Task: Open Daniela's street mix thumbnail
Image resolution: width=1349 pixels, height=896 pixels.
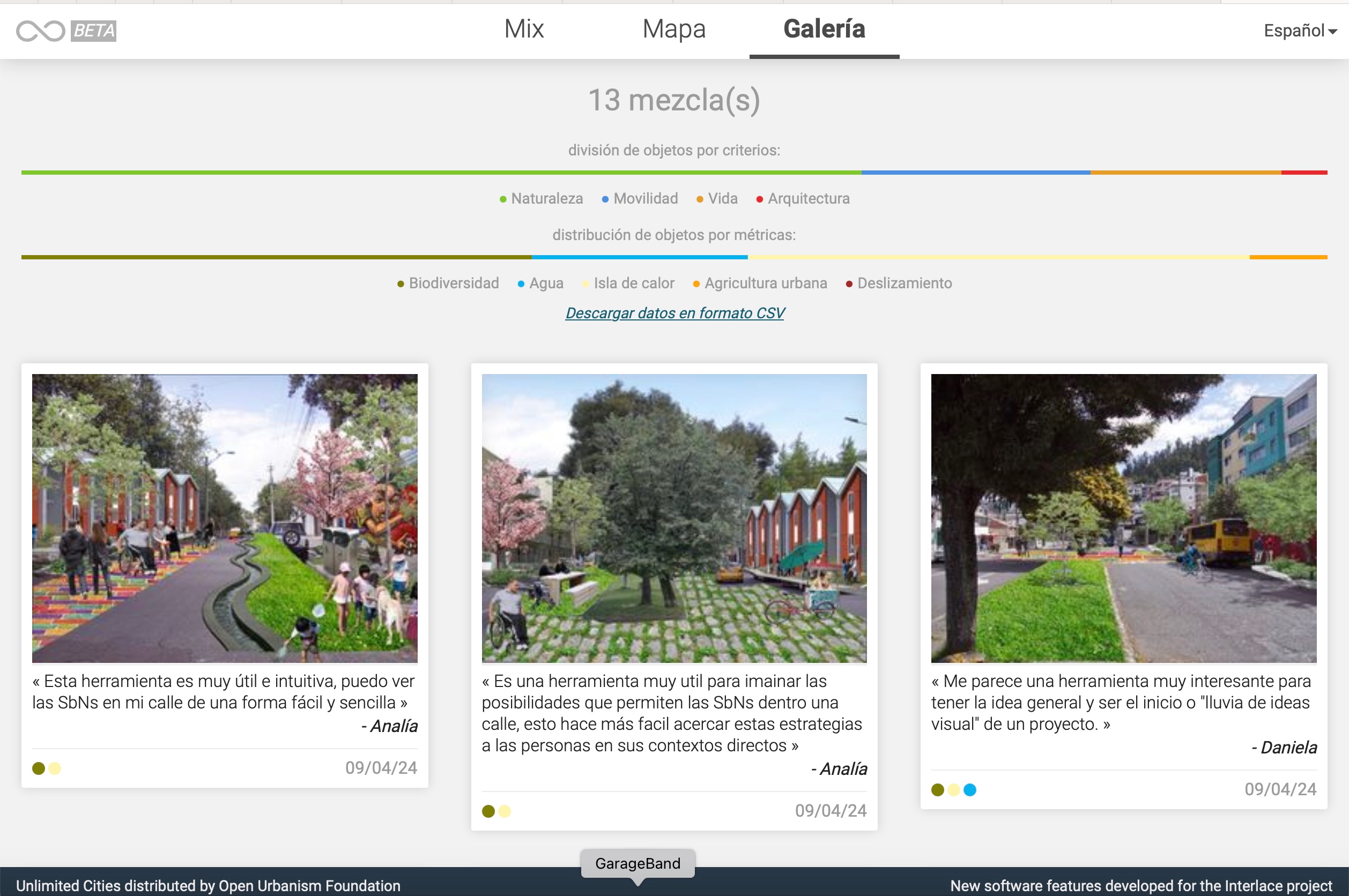Action: (1123, 518)
